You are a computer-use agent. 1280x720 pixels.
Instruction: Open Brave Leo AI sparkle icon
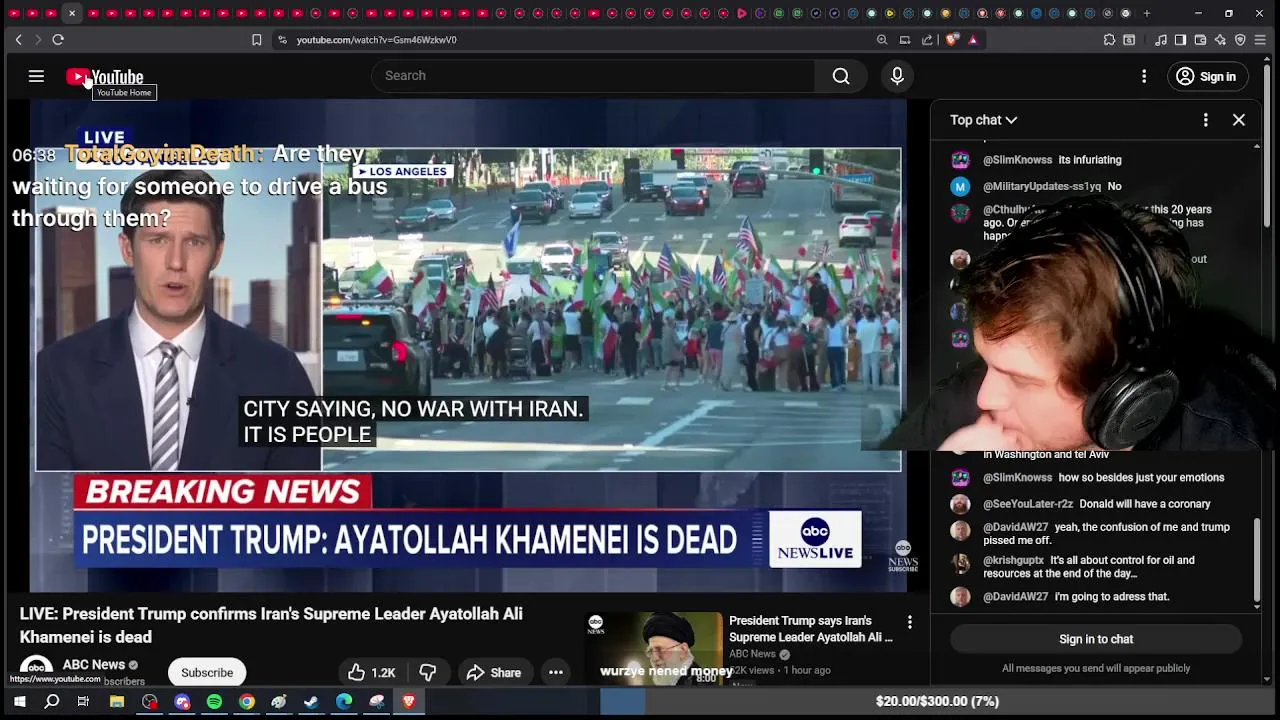[1220, 40]
